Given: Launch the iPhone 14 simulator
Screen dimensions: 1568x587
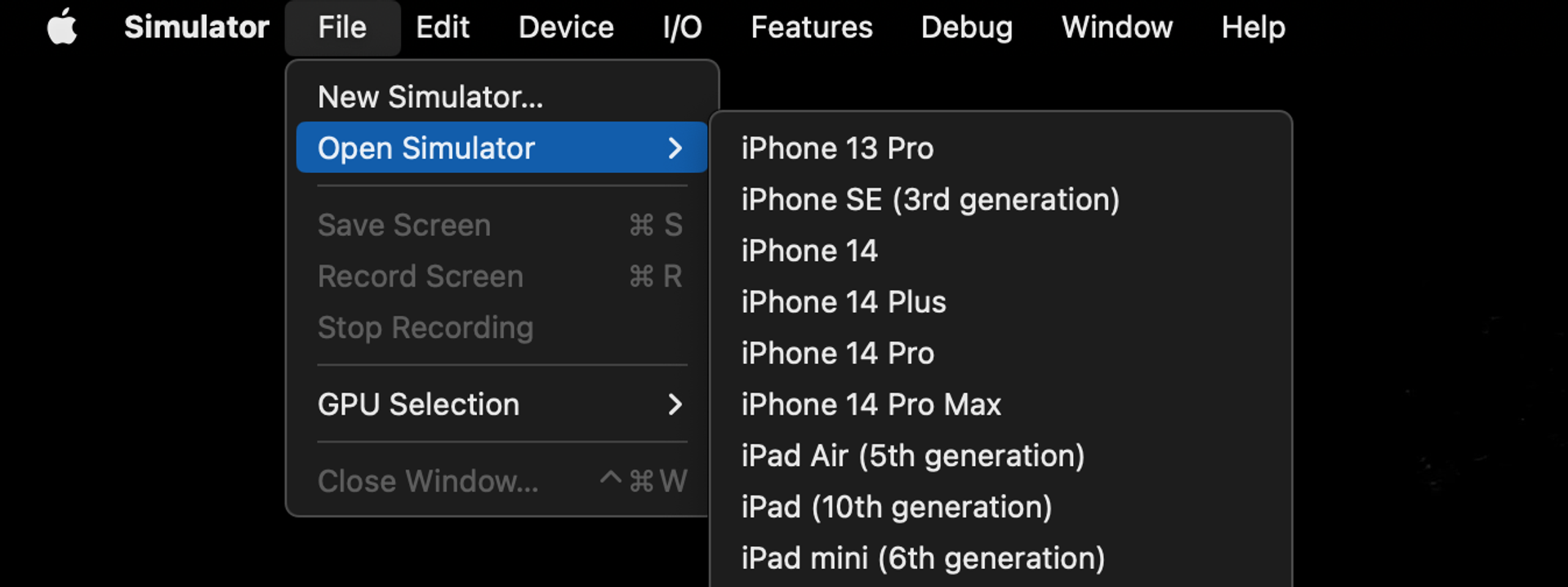Looking at the screenshot, I should [1001, 251].
